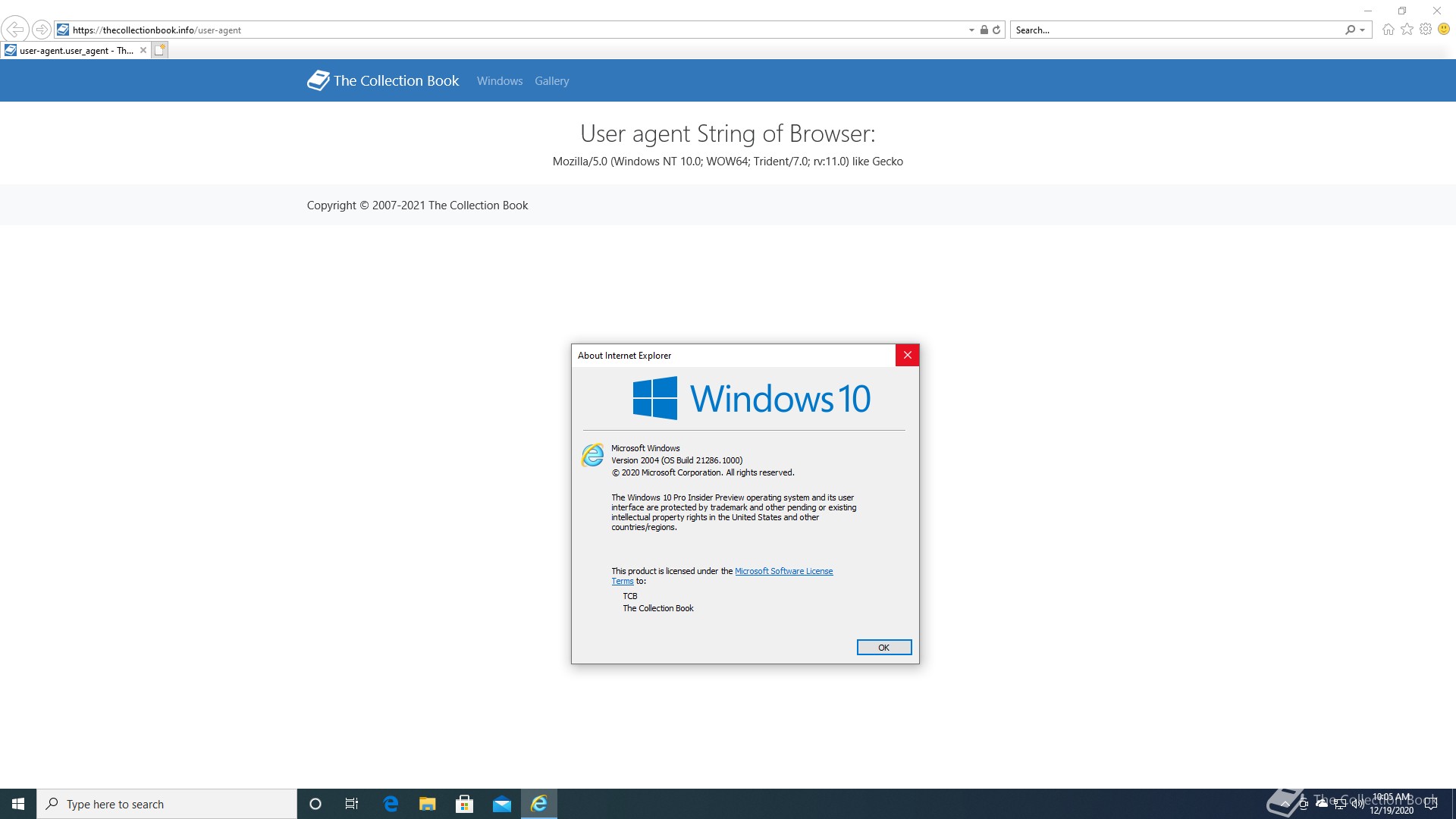
Task: Restore down the Internet Explorer window
Action: click(x=1402, y=11)
